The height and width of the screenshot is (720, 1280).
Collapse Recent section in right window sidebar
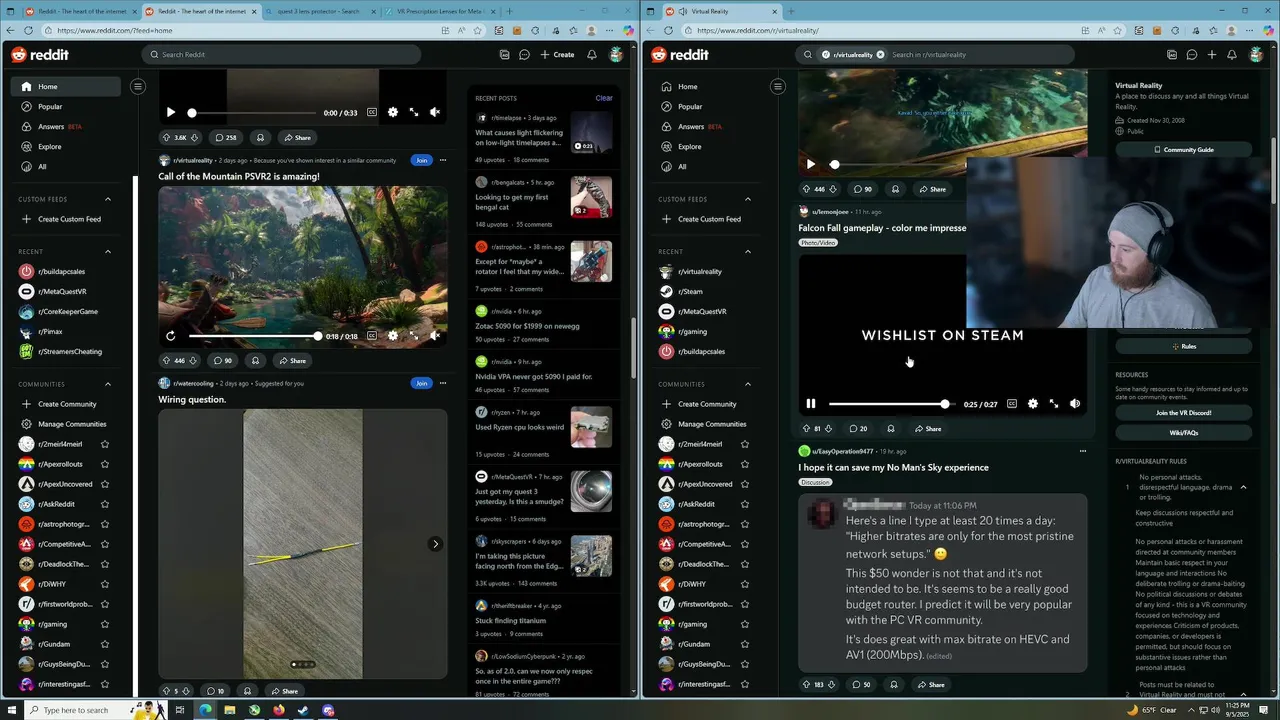pyautogui.click(x=748, y=251)
